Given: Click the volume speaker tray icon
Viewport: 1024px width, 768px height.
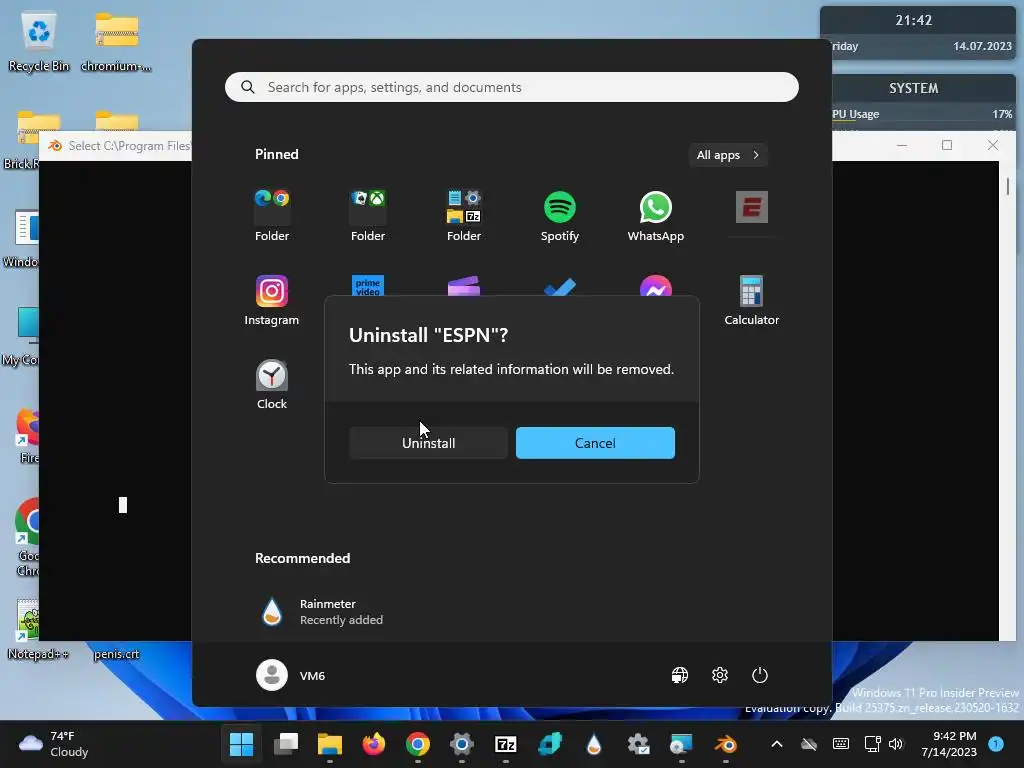Looking at the screenshot, I should click(895, 744).
